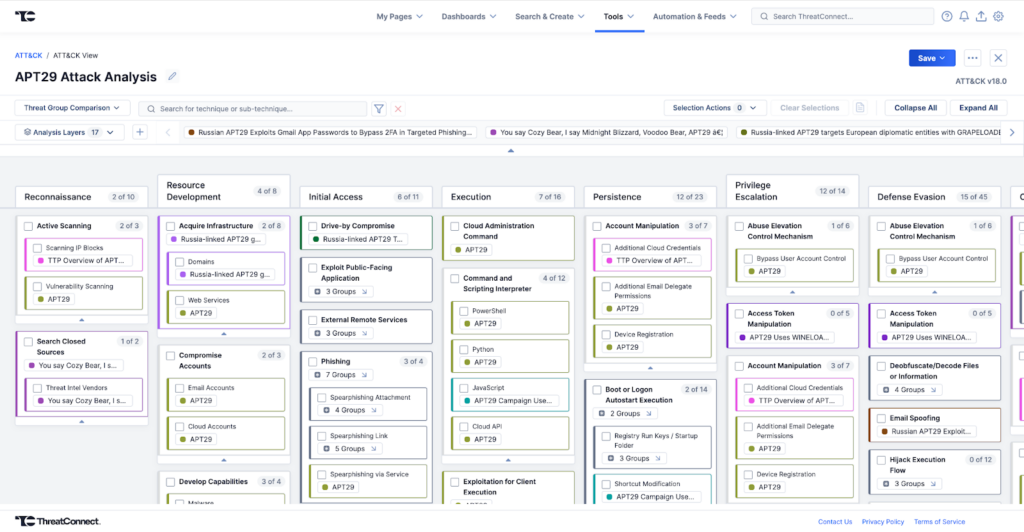1024x532 pixels.
Task: Click the red X clear-filters icon
Action: [398, 108]
